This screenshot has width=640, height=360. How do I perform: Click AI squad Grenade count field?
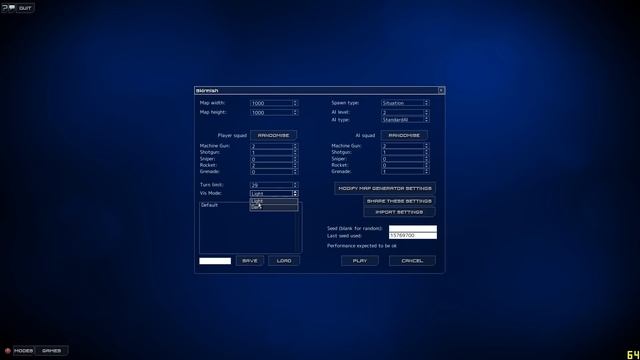point(402,172)
